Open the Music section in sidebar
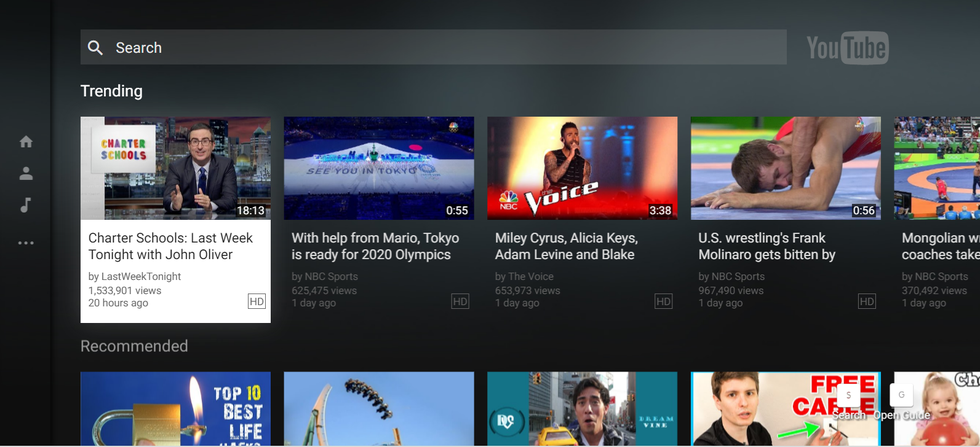The image size is (980, 447). pyautogui.click(x=26, y=205)
